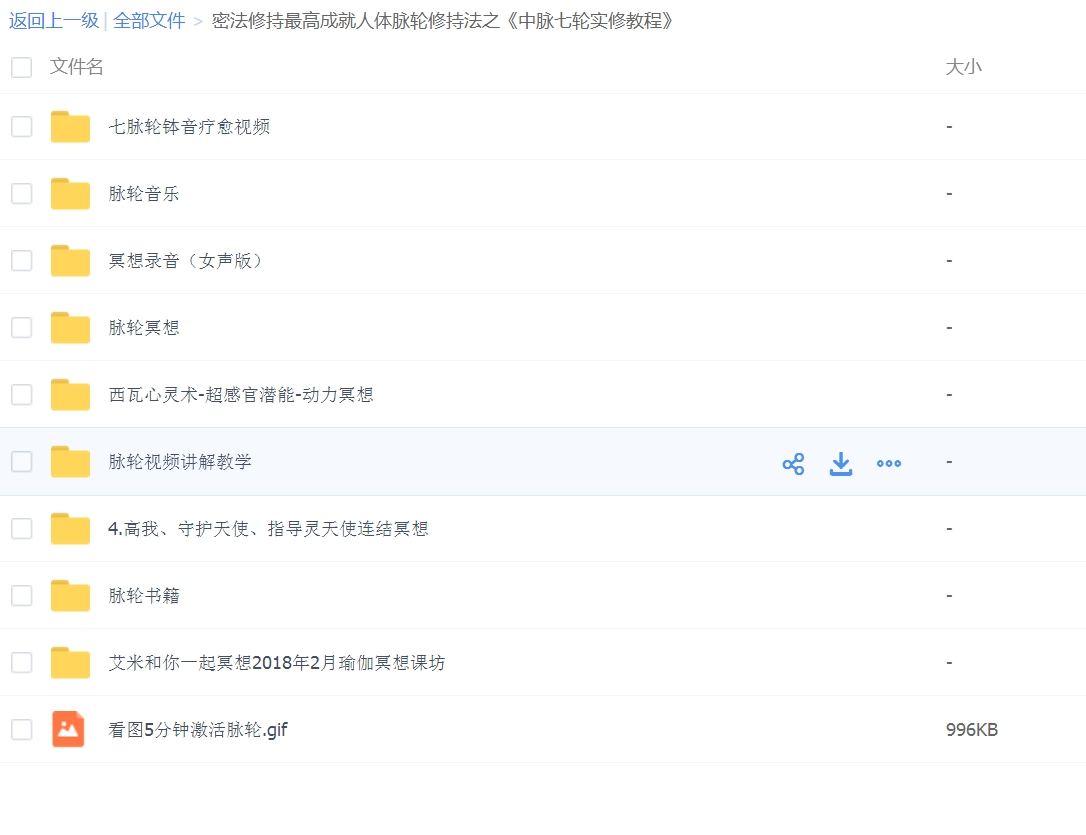Open the folder icon of 脉轮书籍
The height and width of the screenshot is (835, 1086).
70,595
